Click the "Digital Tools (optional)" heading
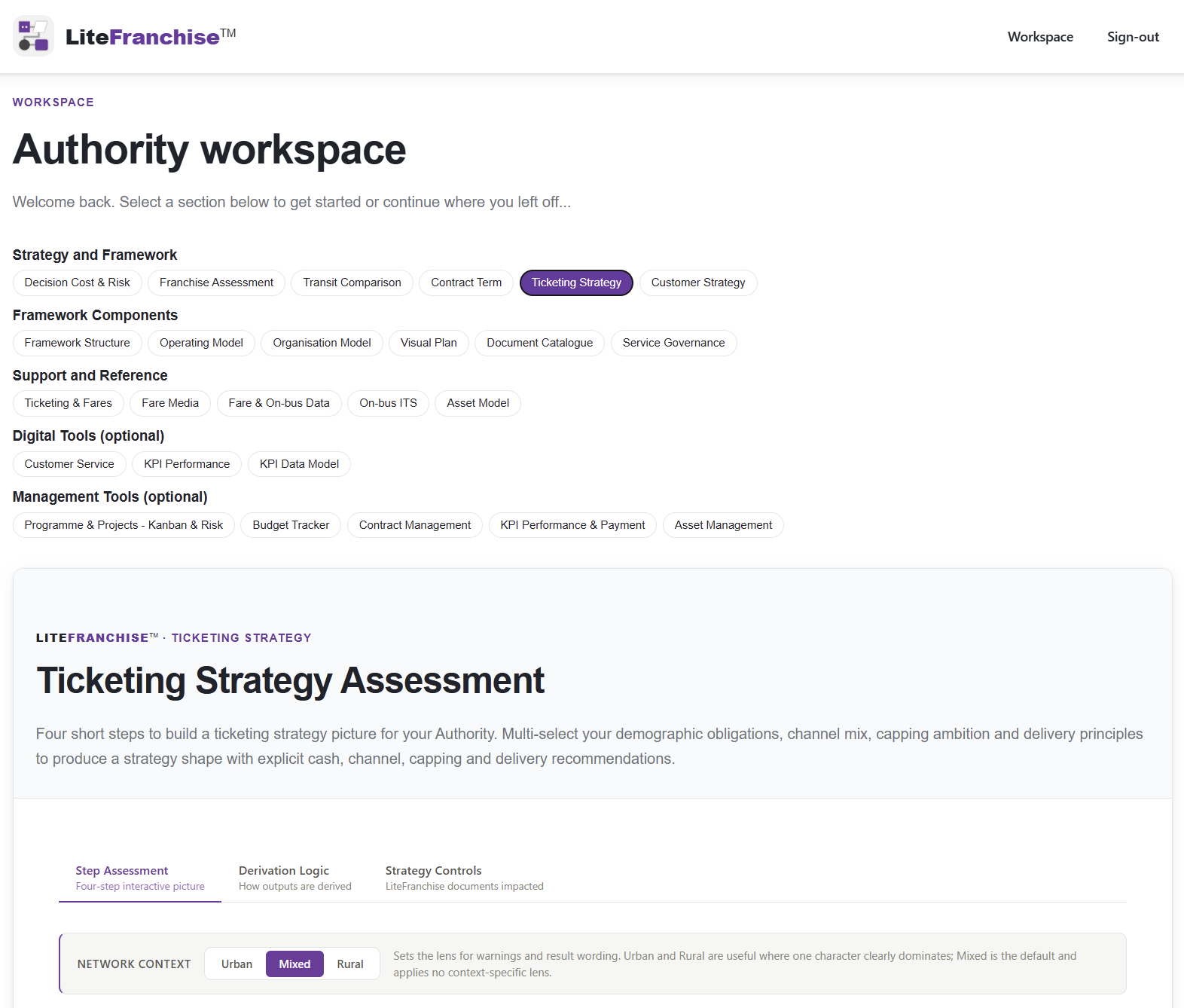This screenshot has height=1008, width=1184. pyautogui.click(x=89, y=435)
